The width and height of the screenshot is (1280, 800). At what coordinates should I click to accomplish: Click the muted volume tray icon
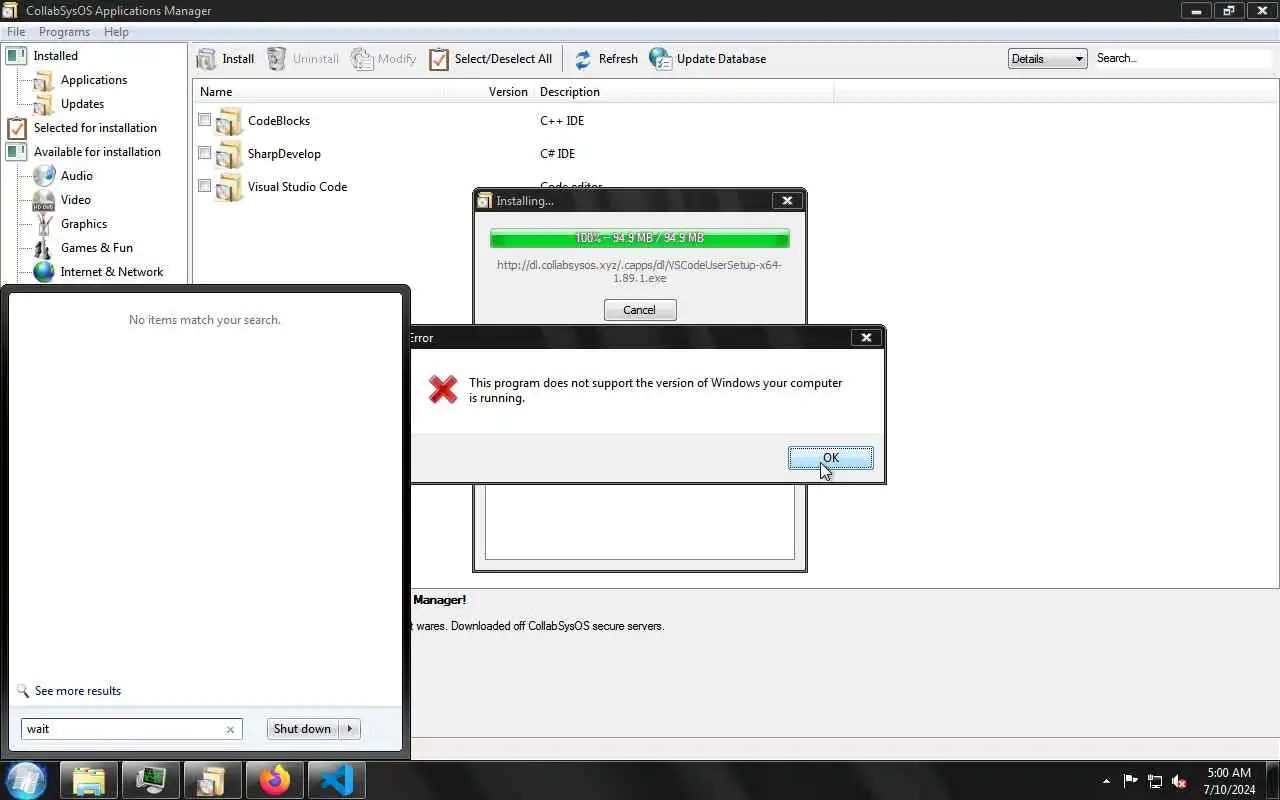click(x=1180, y=781)
